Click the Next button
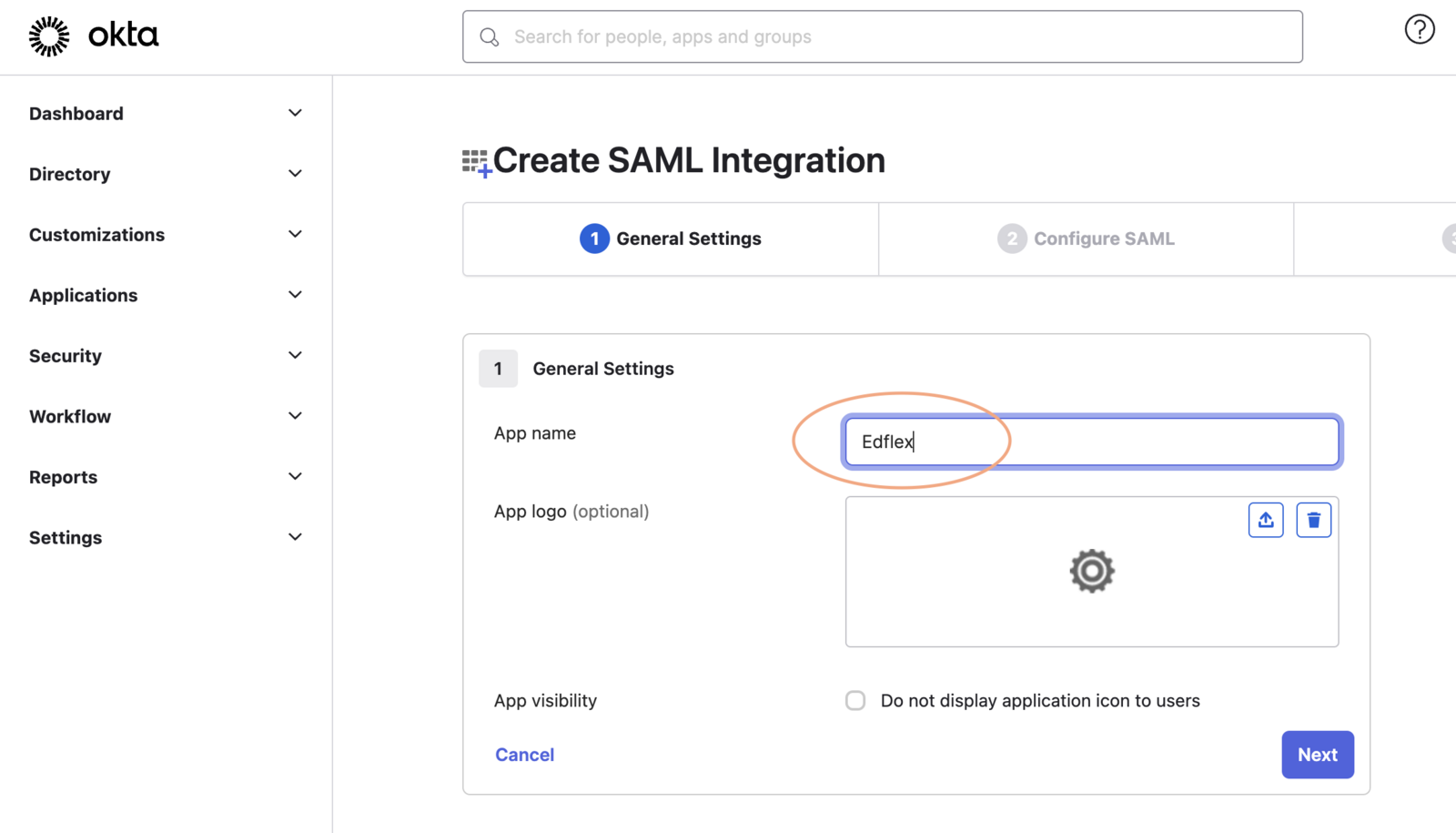Viewport: 1456px width, 833px height. (x=1318, y=755)
